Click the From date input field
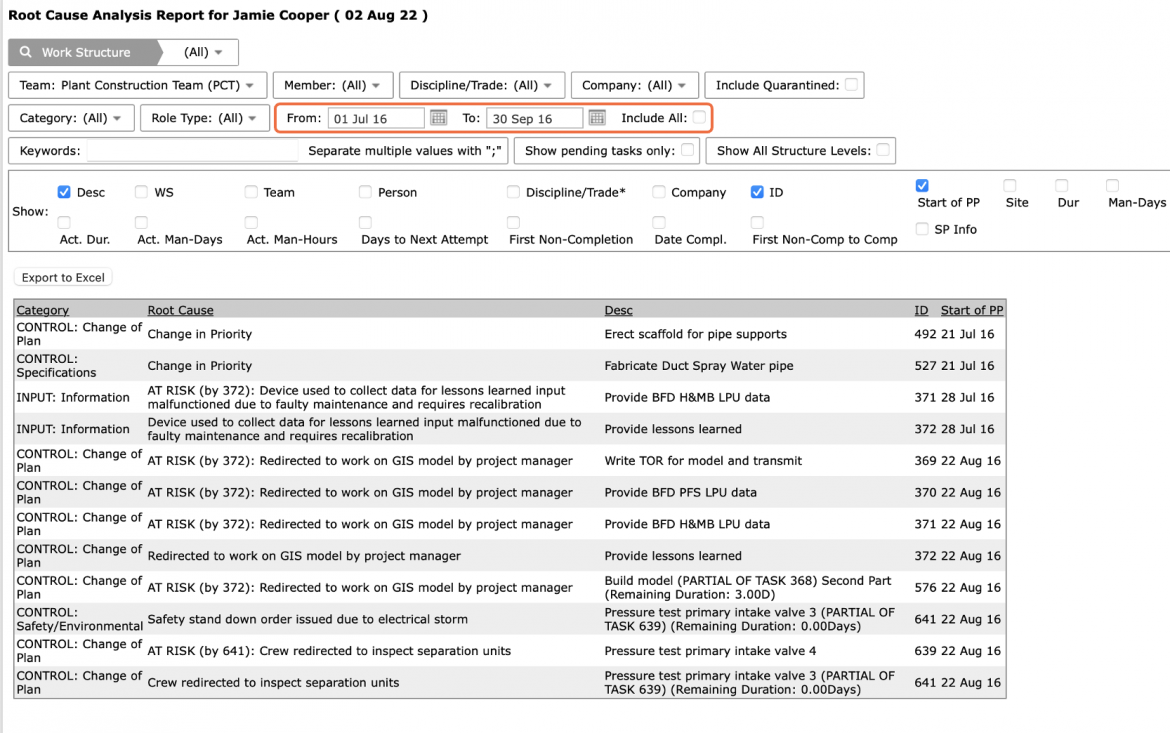The height and width of the screenshot is (733, 1170). coord(376,118)
